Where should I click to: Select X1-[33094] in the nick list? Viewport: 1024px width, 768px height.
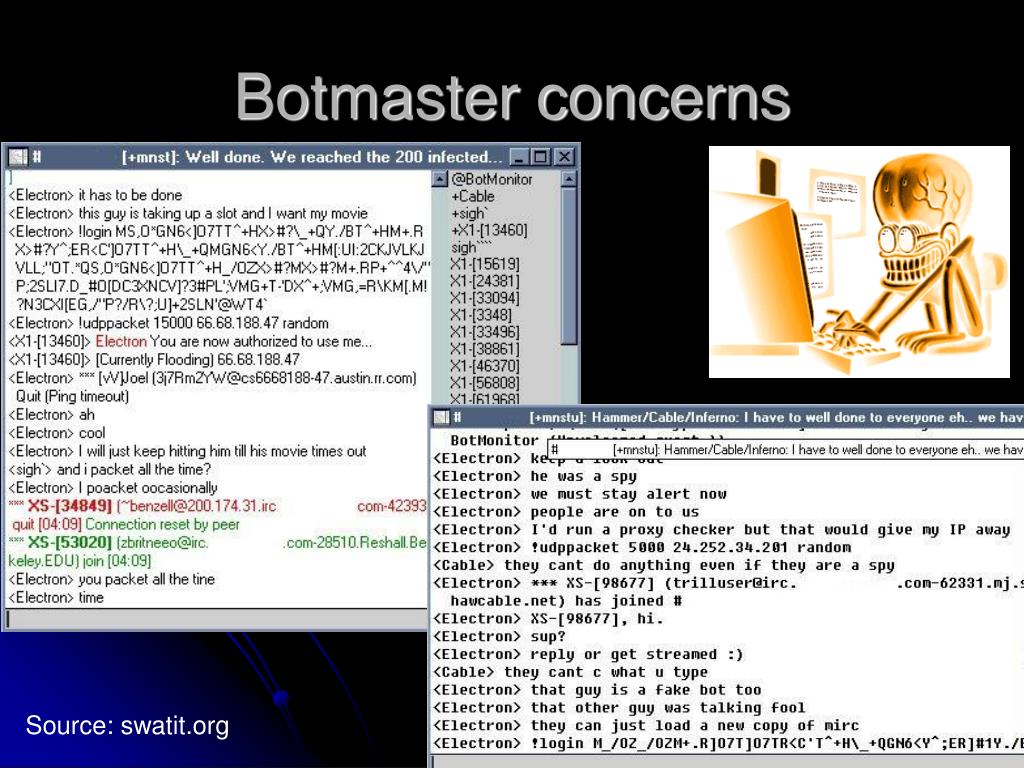(485, 298)
